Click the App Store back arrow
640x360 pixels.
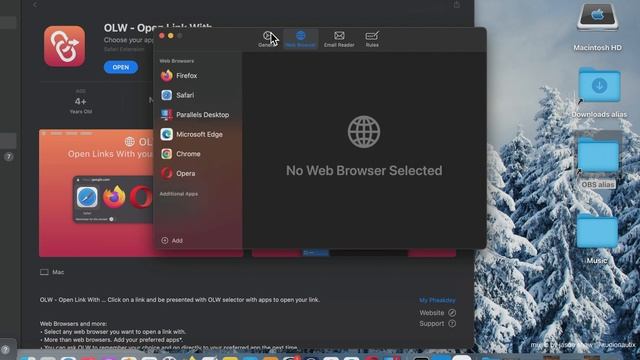(x=35, y=4)
